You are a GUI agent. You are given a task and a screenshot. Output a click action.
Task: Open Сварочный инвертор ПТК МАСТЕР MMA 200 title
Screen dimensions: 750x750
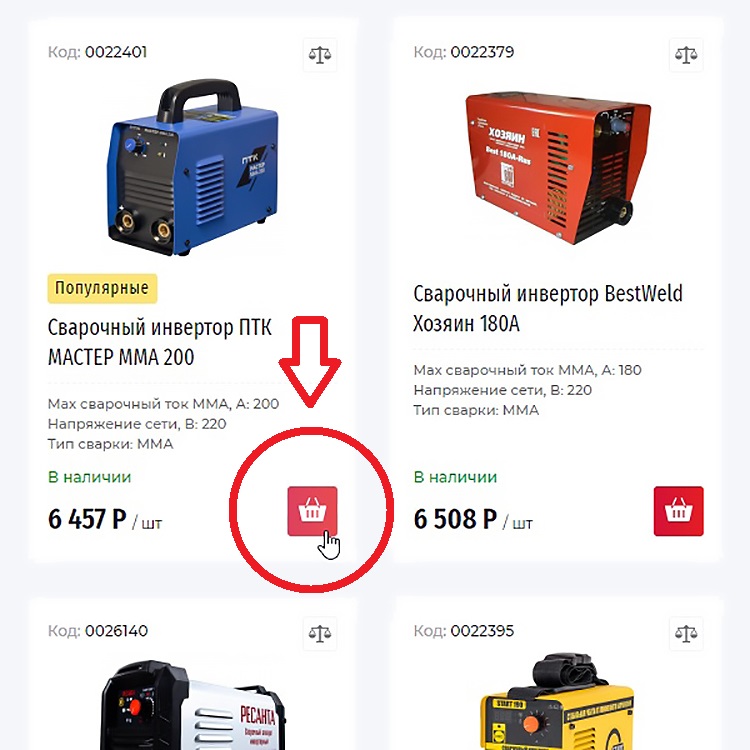tap(160, 342)
